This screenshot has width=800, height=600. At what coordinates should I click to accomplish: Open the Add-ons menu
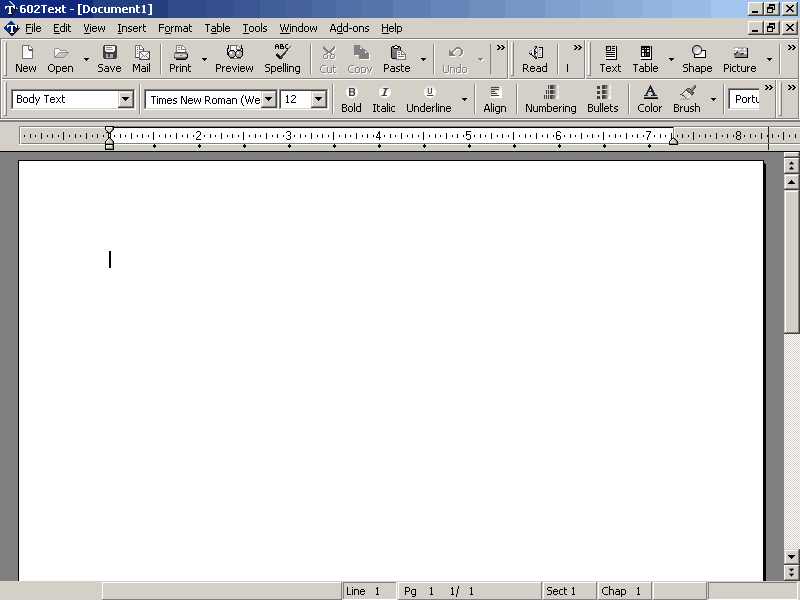(x=349, y=28)
